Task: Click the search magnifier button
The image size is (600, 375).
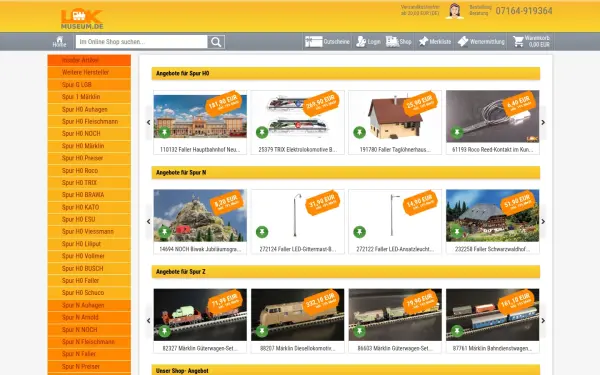Action: [x=216, y=42]
